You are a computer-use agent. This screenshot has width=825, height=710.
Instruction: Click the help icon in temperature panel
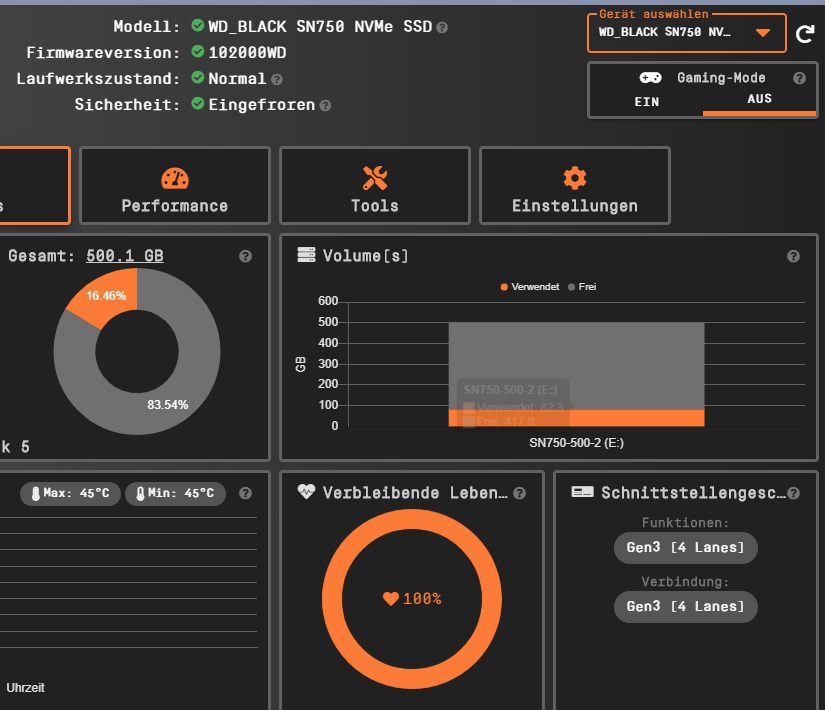click(245, 493)
